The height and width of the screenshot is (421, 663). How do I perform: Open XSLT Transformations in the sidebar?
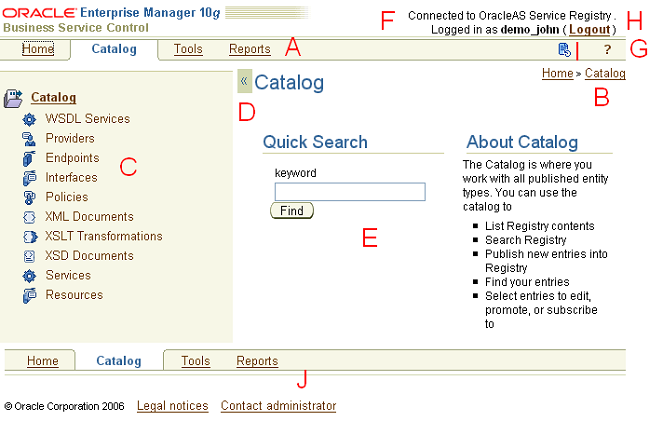(104, 236)
